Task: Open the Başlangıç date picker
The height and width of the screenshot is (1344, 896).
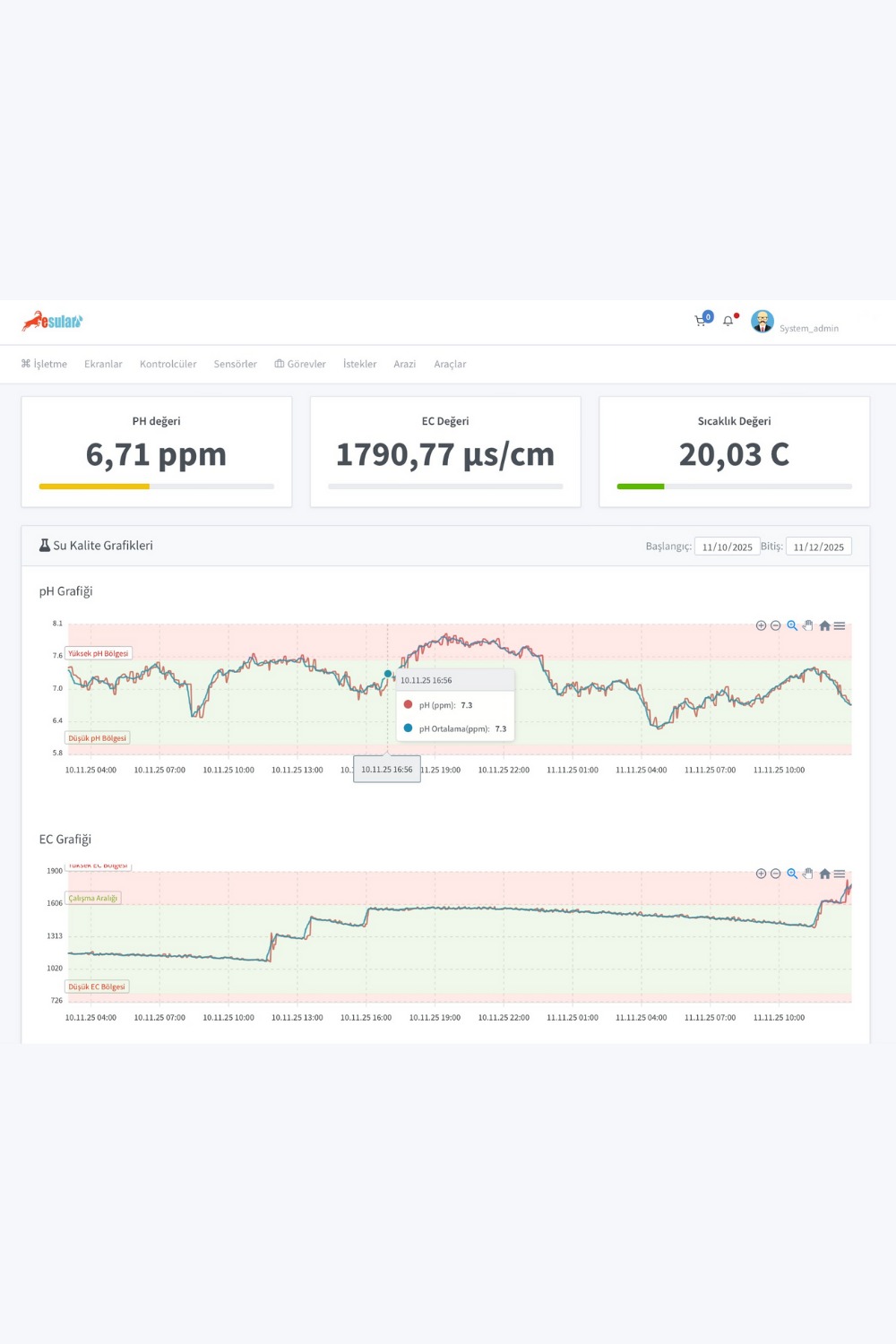Action: (x=726, y=546)
